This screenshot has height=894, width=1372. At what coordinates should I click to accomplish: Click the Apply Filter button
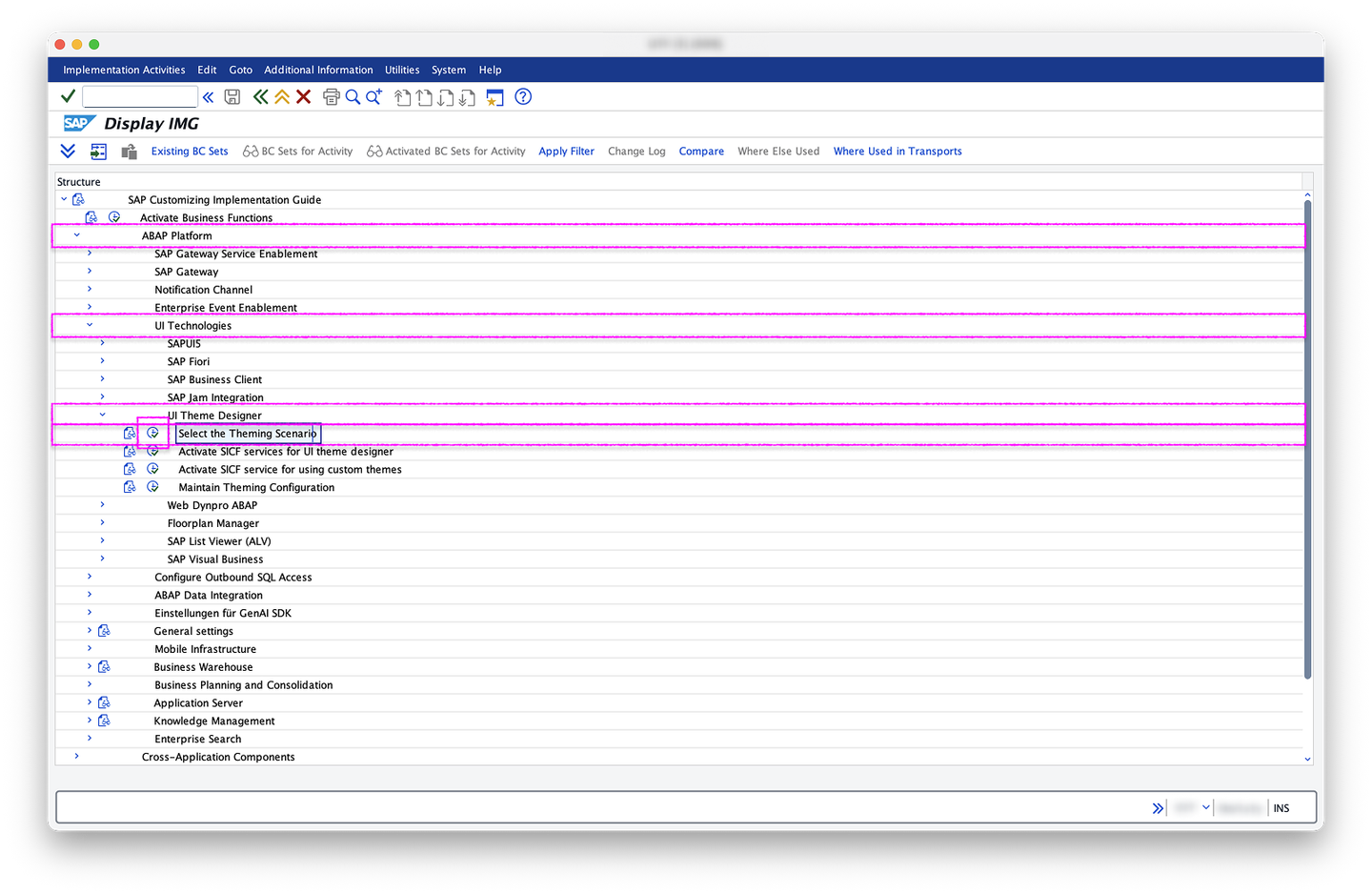pyautogui.click(x=566, y=152)
